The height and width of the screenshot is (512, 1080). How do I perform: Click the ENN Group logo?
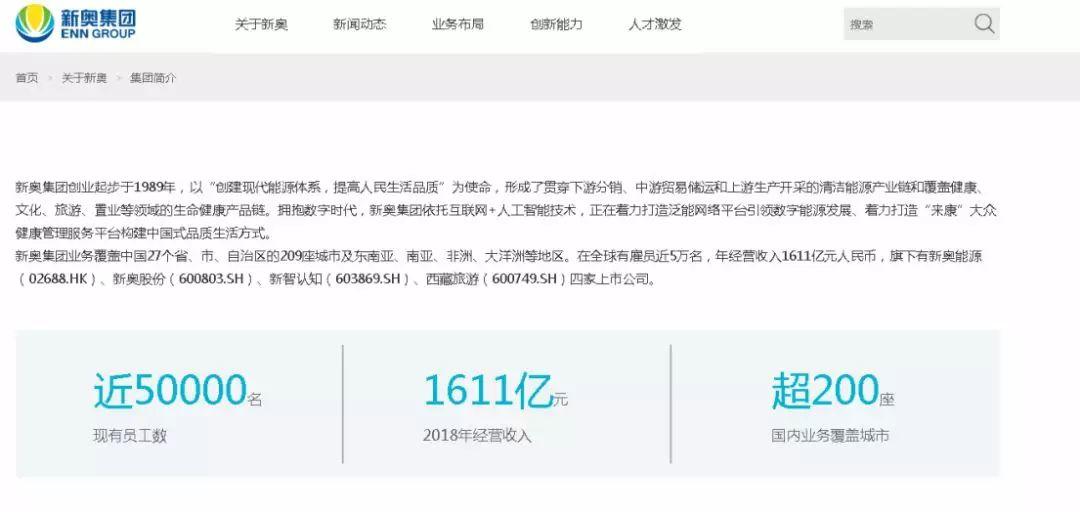(x=75, y=24)
